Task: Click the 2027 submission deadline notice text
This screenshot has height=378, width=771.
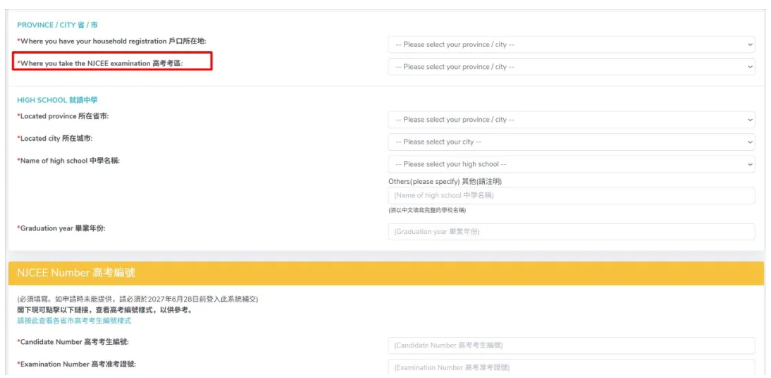Action: (x=138, y=299)
